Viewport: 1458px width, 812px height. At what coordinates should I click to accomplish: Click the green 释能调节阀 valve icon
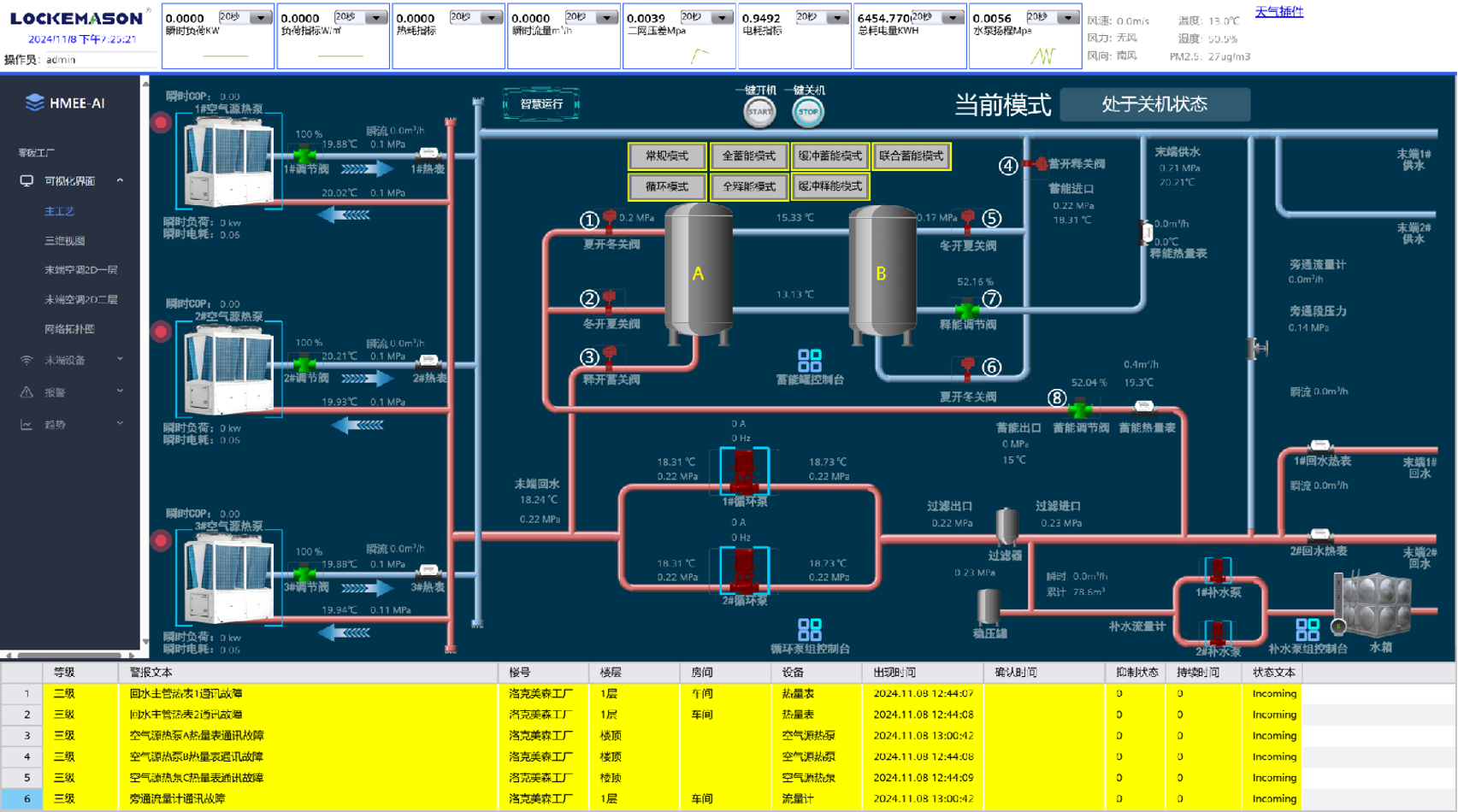pyautogui.click(x=966, y=309)
